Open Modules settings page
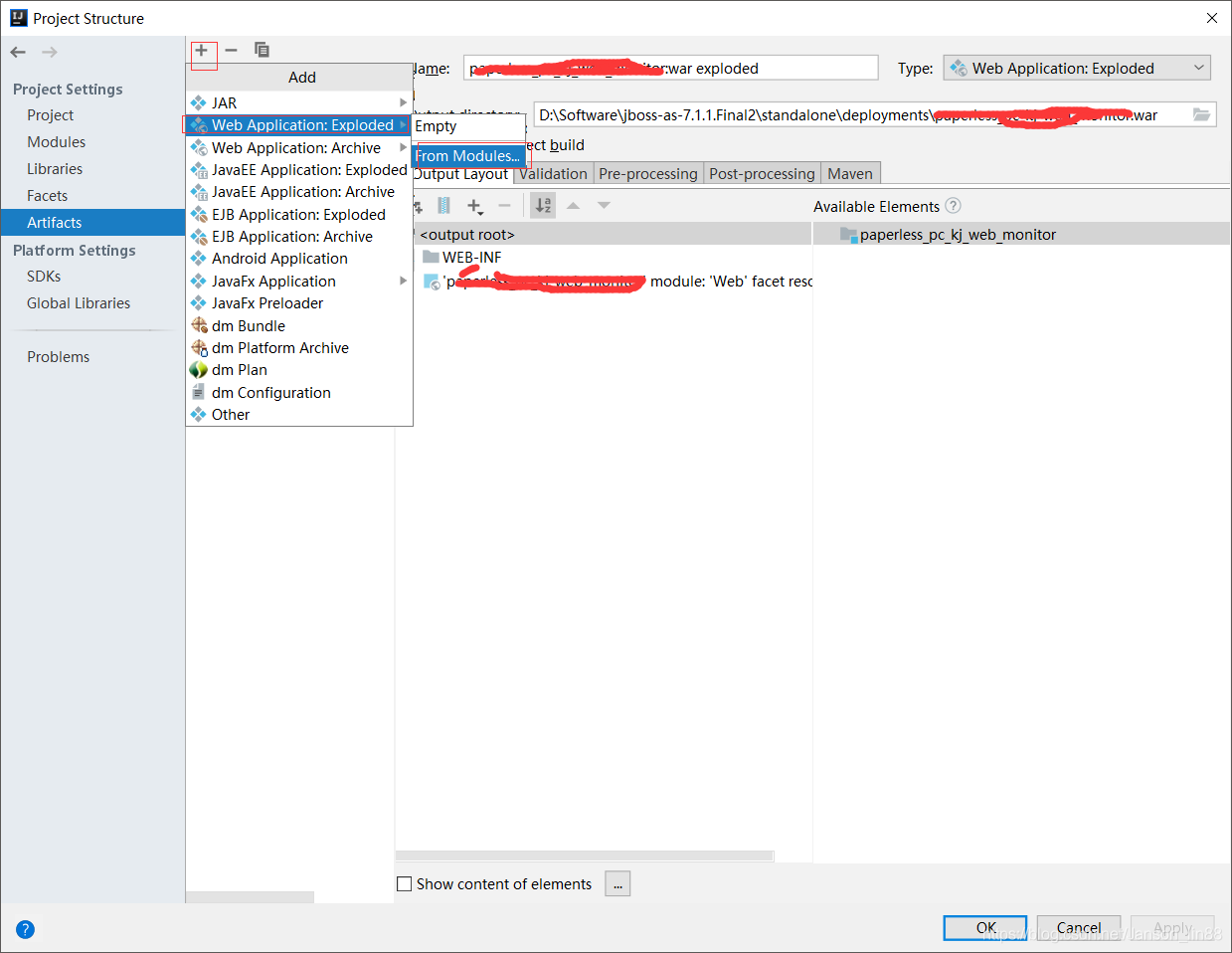 [57, 142]
